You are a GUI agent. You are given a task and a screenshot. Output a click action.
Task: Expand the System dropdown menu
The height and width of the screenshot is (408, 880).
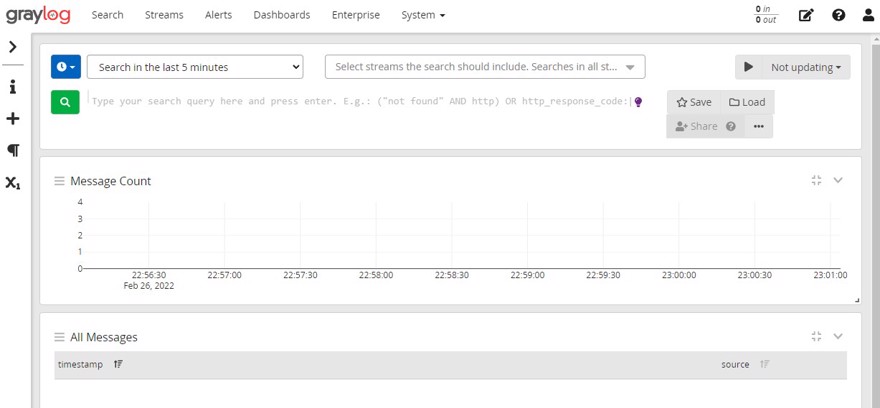click(423, 15)
